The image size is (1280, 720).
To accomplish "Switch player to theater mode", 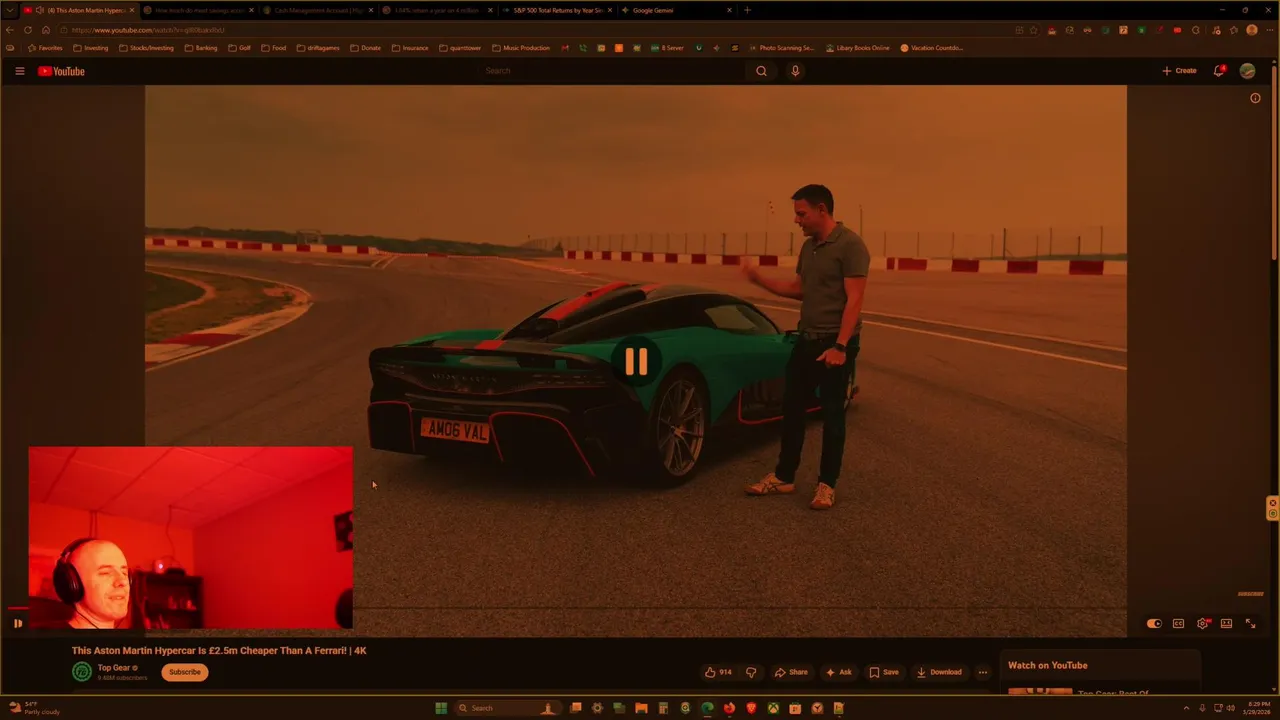I will [1226, 623].
